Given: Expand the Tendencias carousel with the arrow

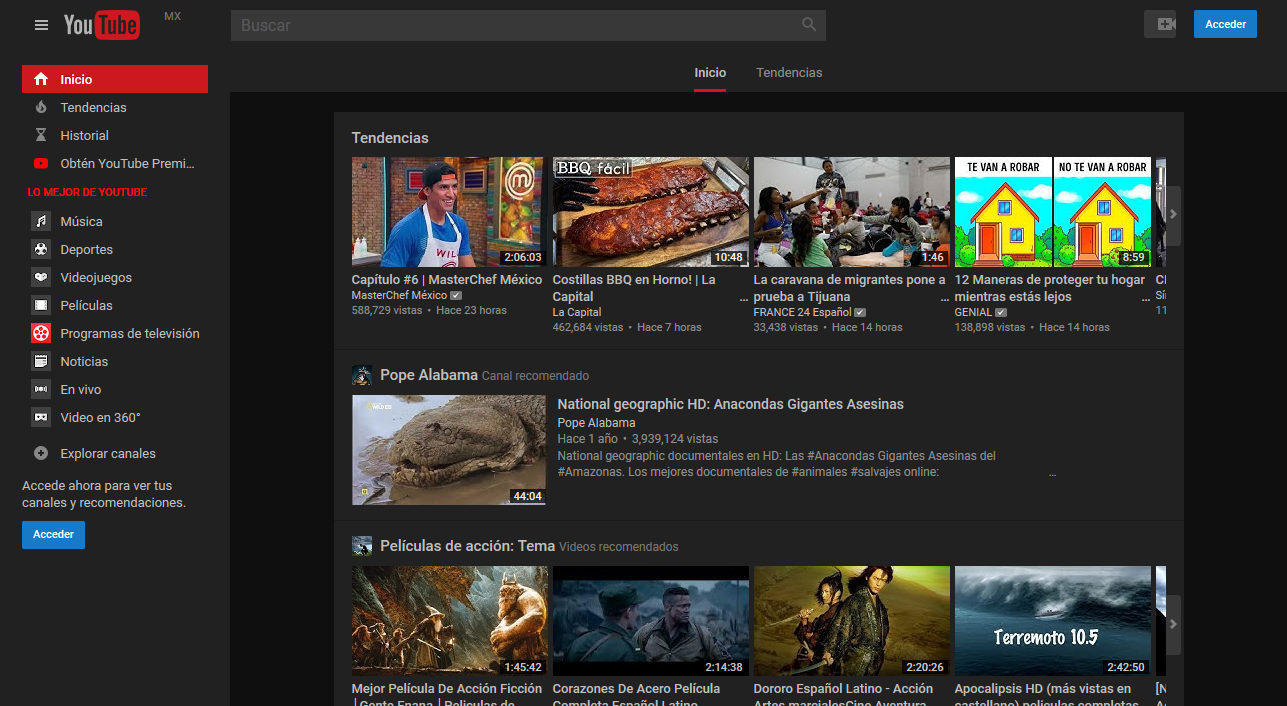Looking at the screenshot, I should [x=1172, y=213].
